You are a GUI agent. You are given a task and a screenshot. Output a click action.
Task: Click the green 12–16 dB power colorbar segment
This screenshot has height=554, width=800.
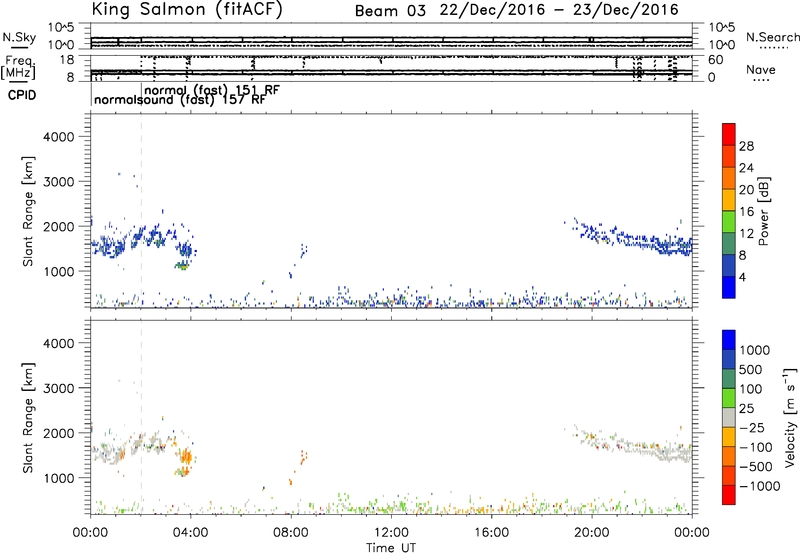(x=729, y=222)
